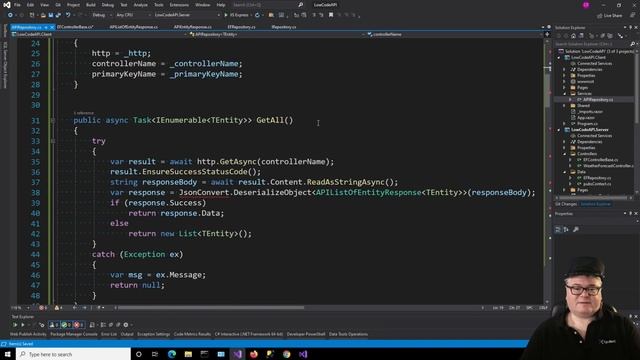Switch to IRepository.cs tab
640x360 pixels.
pyautogui.click(x=284, y=27)
